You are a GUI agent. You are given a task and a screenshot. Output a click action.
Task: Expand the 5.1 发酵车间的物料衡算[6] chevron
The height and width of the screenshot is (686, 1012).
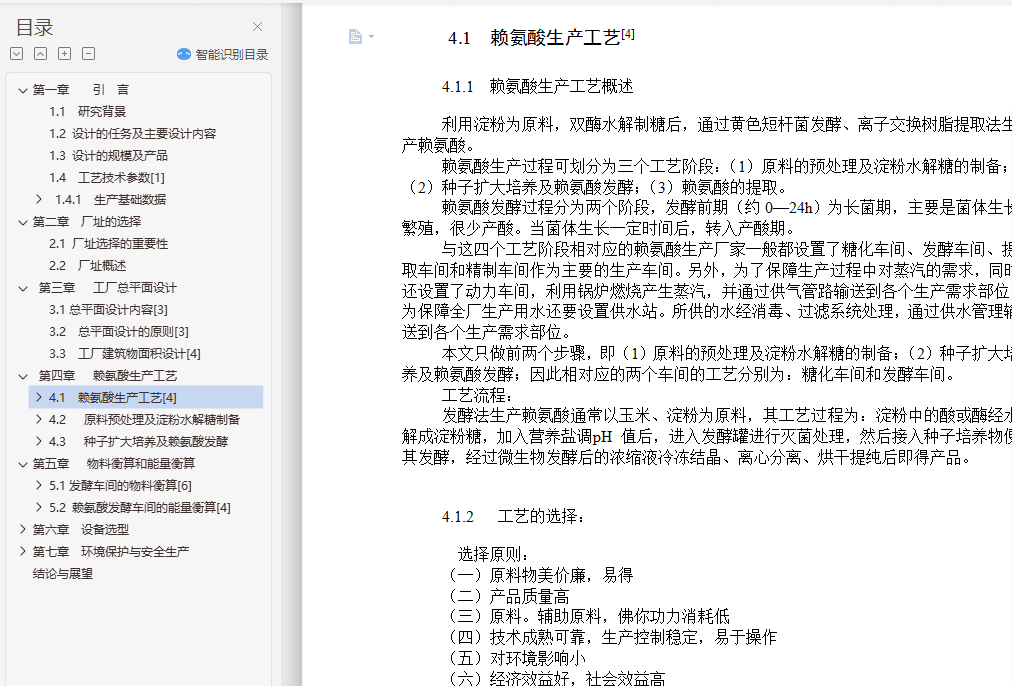pyautogui.click(x=39, y=485)
